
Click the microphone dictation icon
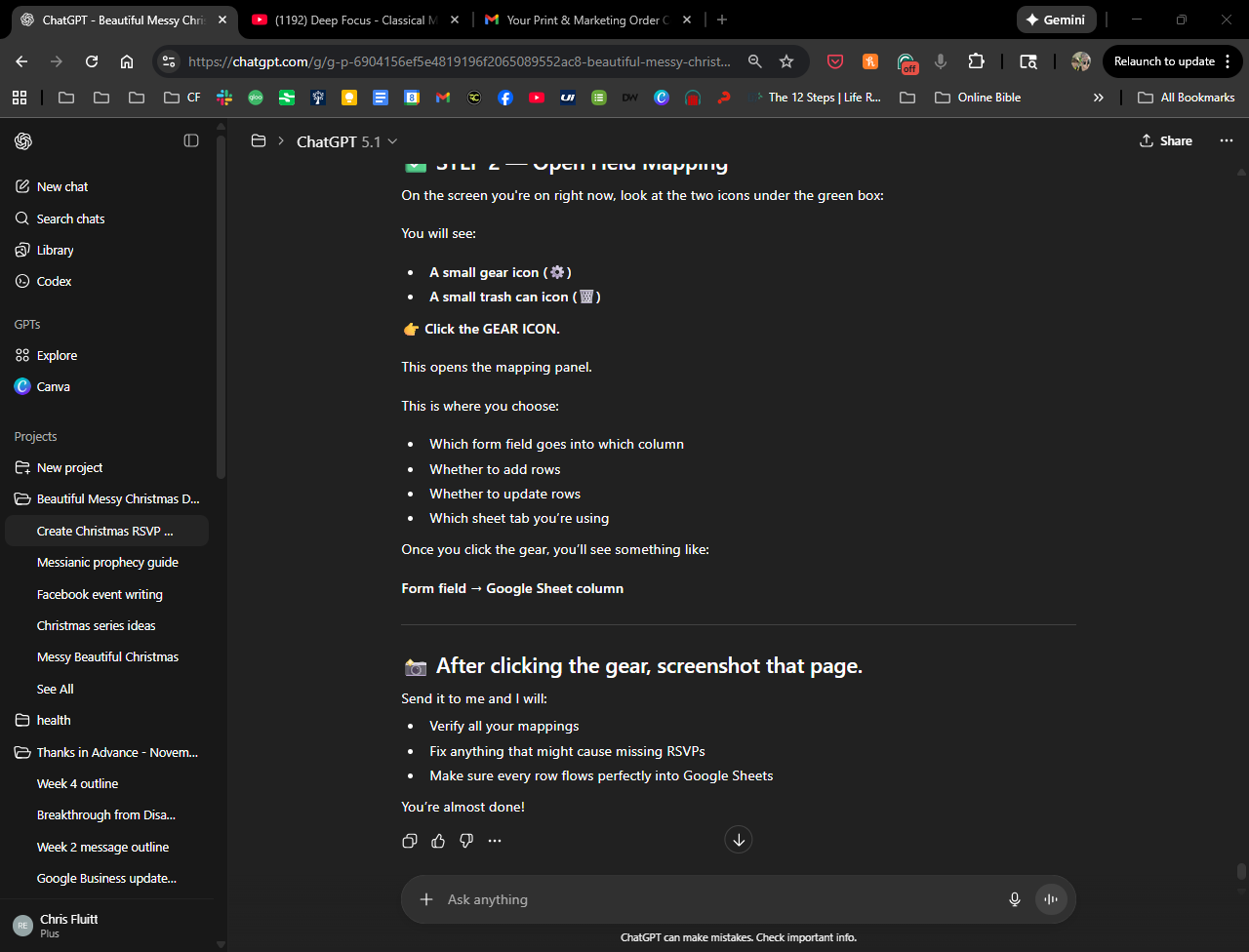(1015, 899)
